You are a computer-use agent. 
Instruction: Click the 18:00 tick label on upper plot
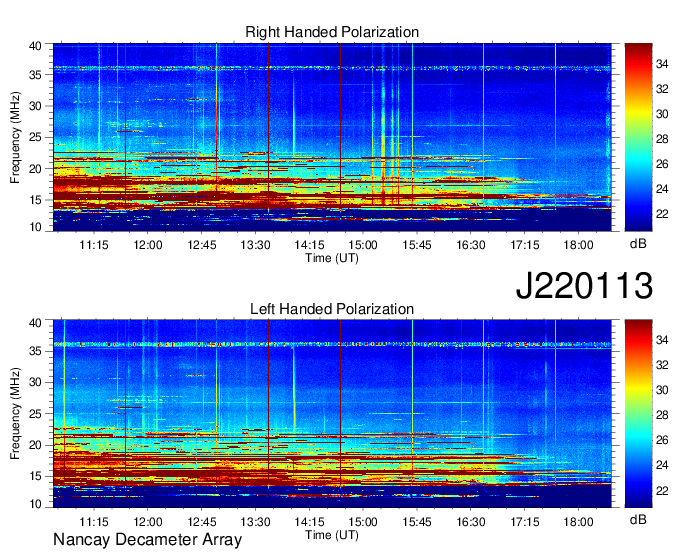point(579,245)
